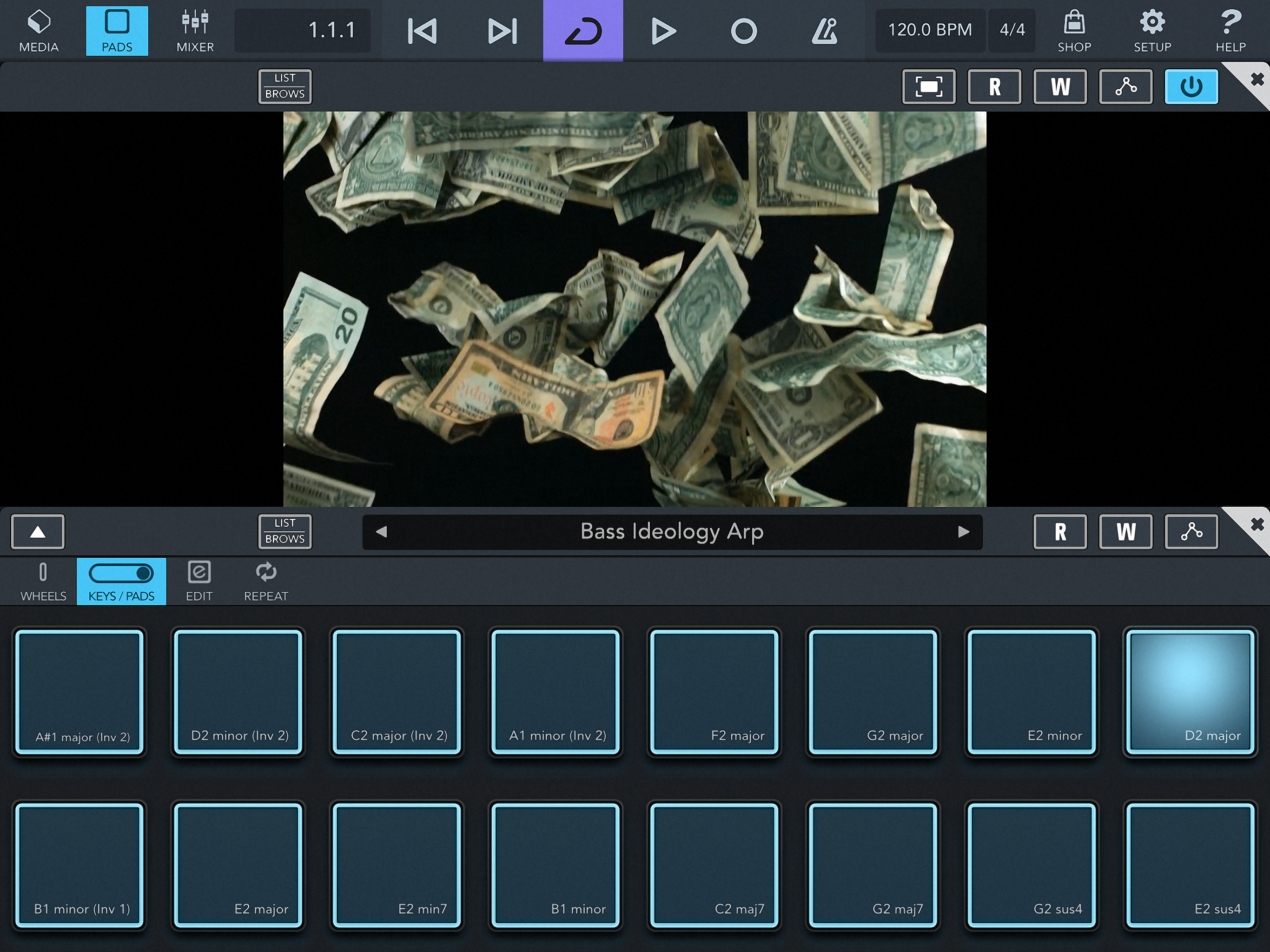Open the instrument List Brows button
This screenshot has width=1270, height=952.
pos(285,532)
